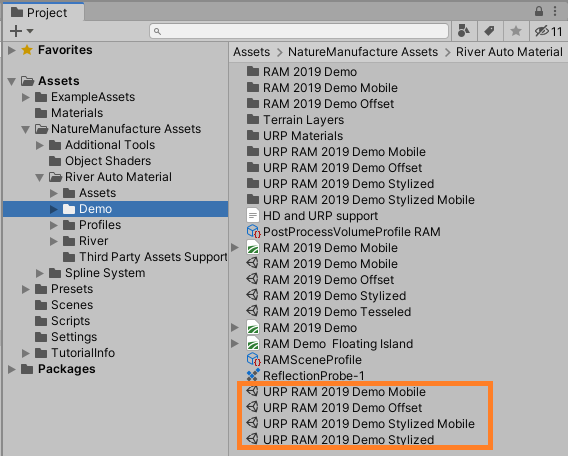568x456 pixels.
Task: Click into the project search field
Action: 299,31
